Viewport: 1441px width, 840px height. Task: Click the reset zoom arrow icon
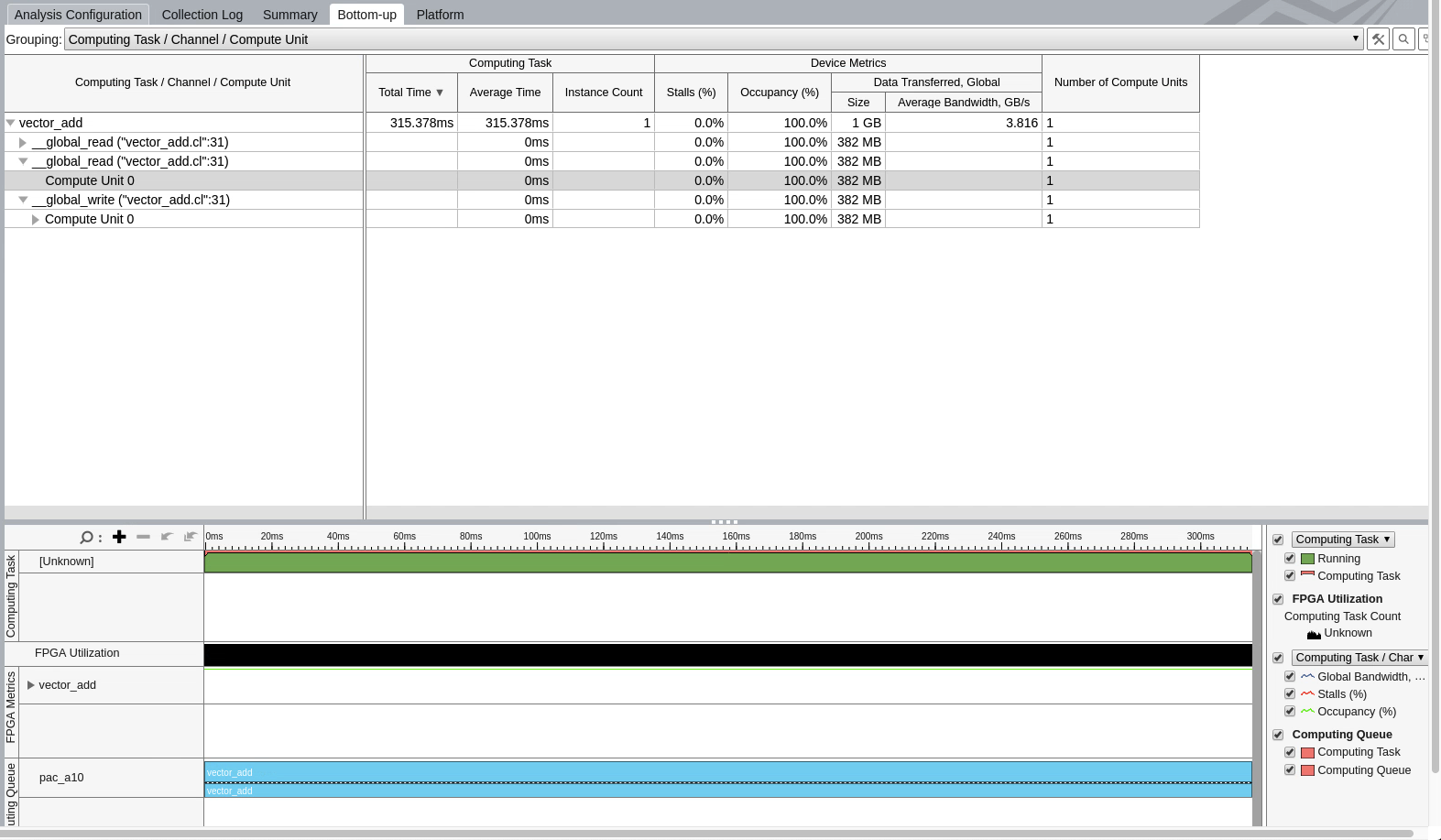click(x=191, y=537)
